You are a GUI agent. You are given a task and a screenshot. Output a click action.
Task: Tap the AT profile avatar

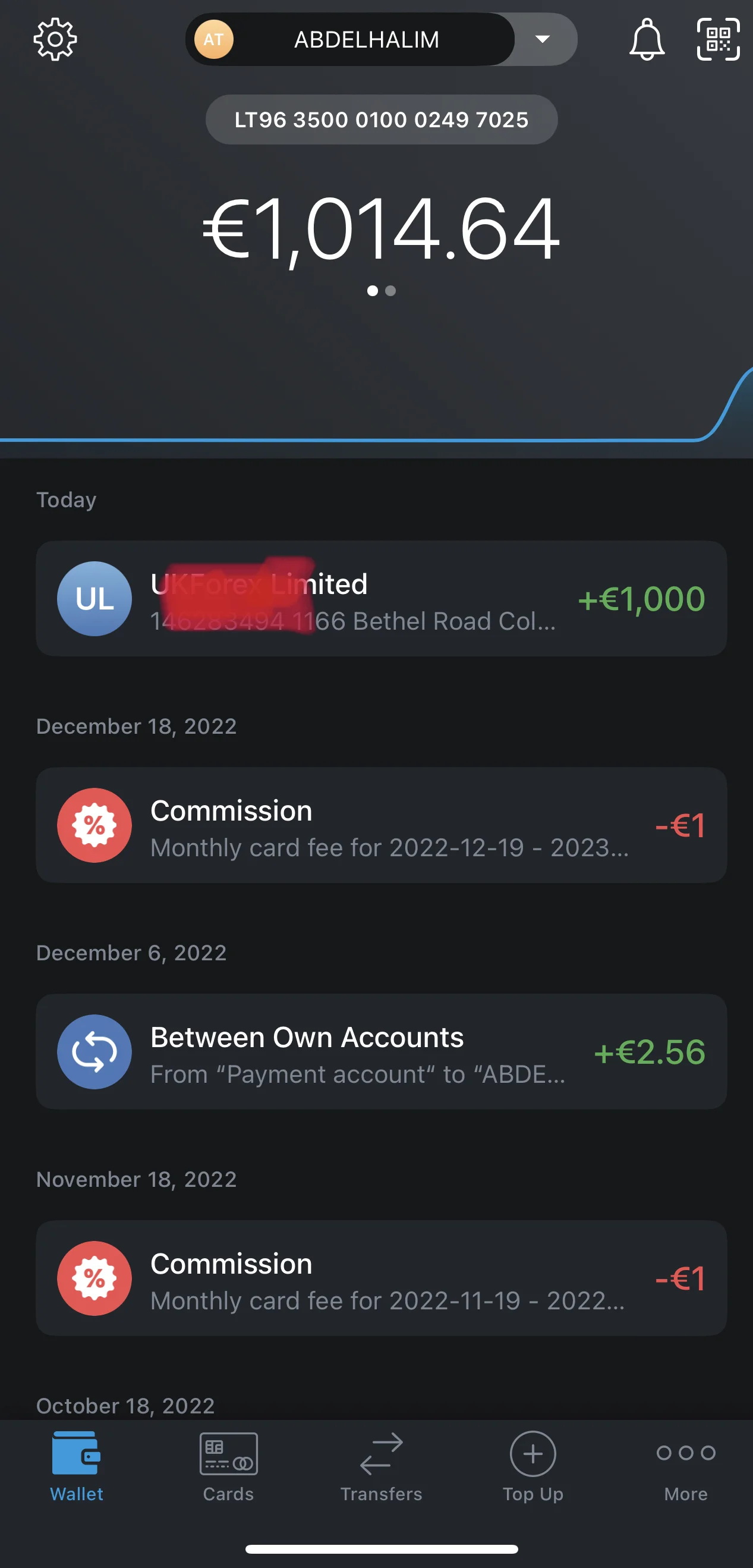click(213, 40)
